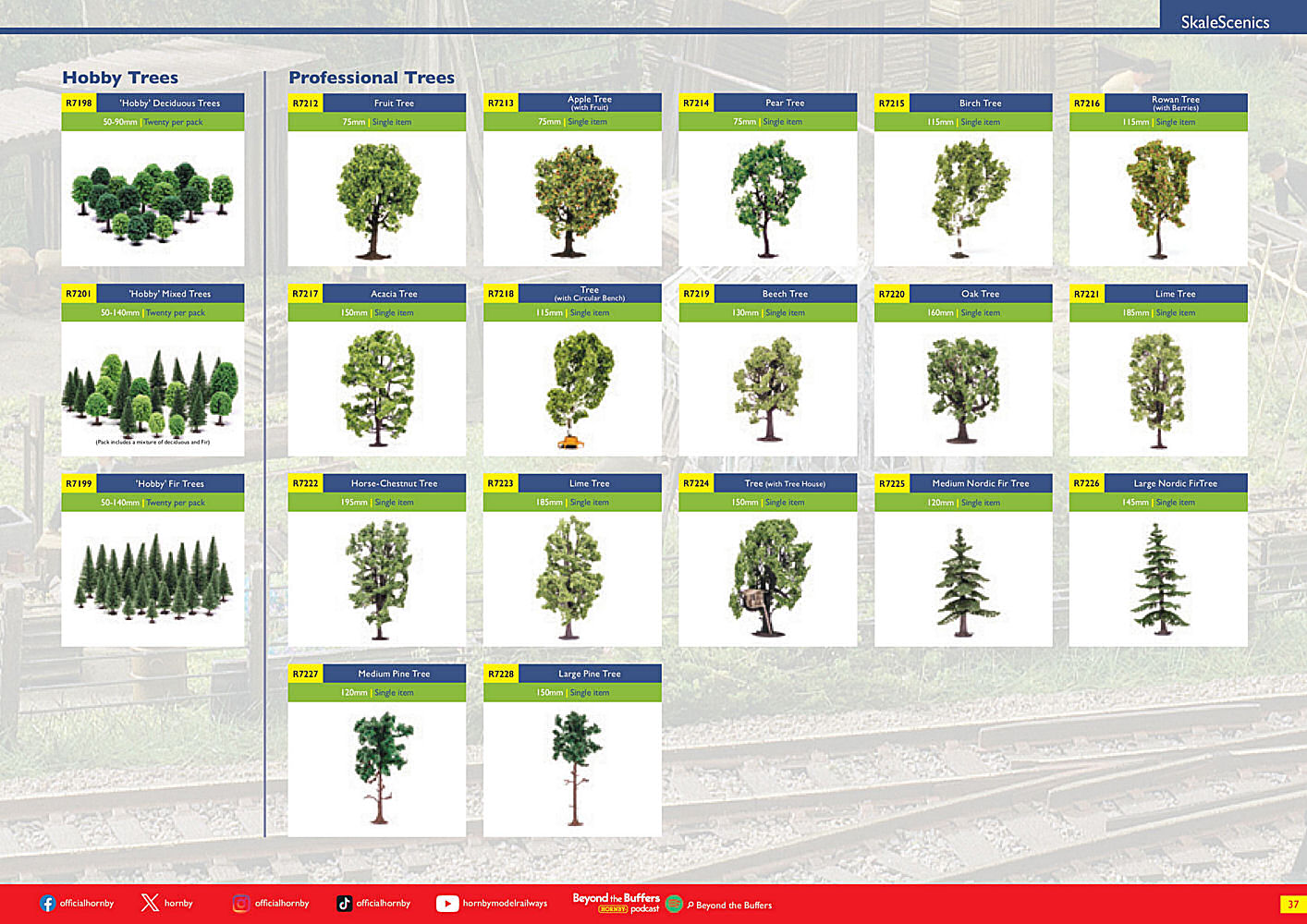Viewport: 1307px width, 924px height.
Task: Click the TikTok icon in the footer
Action: click(x=344, y=904)
